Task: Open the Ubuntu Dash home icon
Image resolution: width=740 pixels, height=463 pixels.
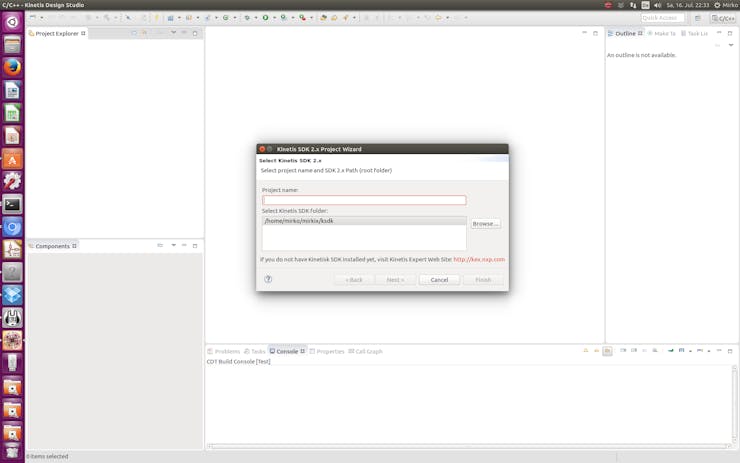Action: pyautogui.click(x=12, y=22)
